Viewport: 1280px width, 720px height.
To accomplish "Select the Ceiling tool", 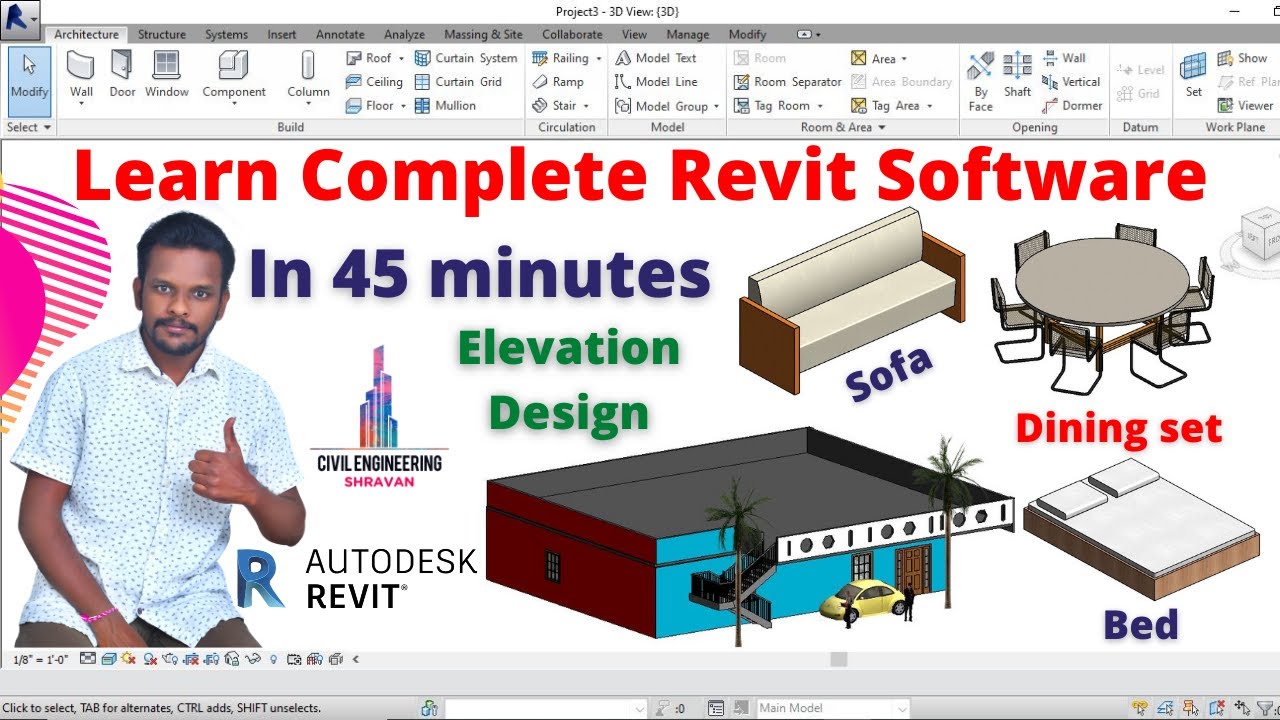I will pyautogui.click(x=374, y=82).
